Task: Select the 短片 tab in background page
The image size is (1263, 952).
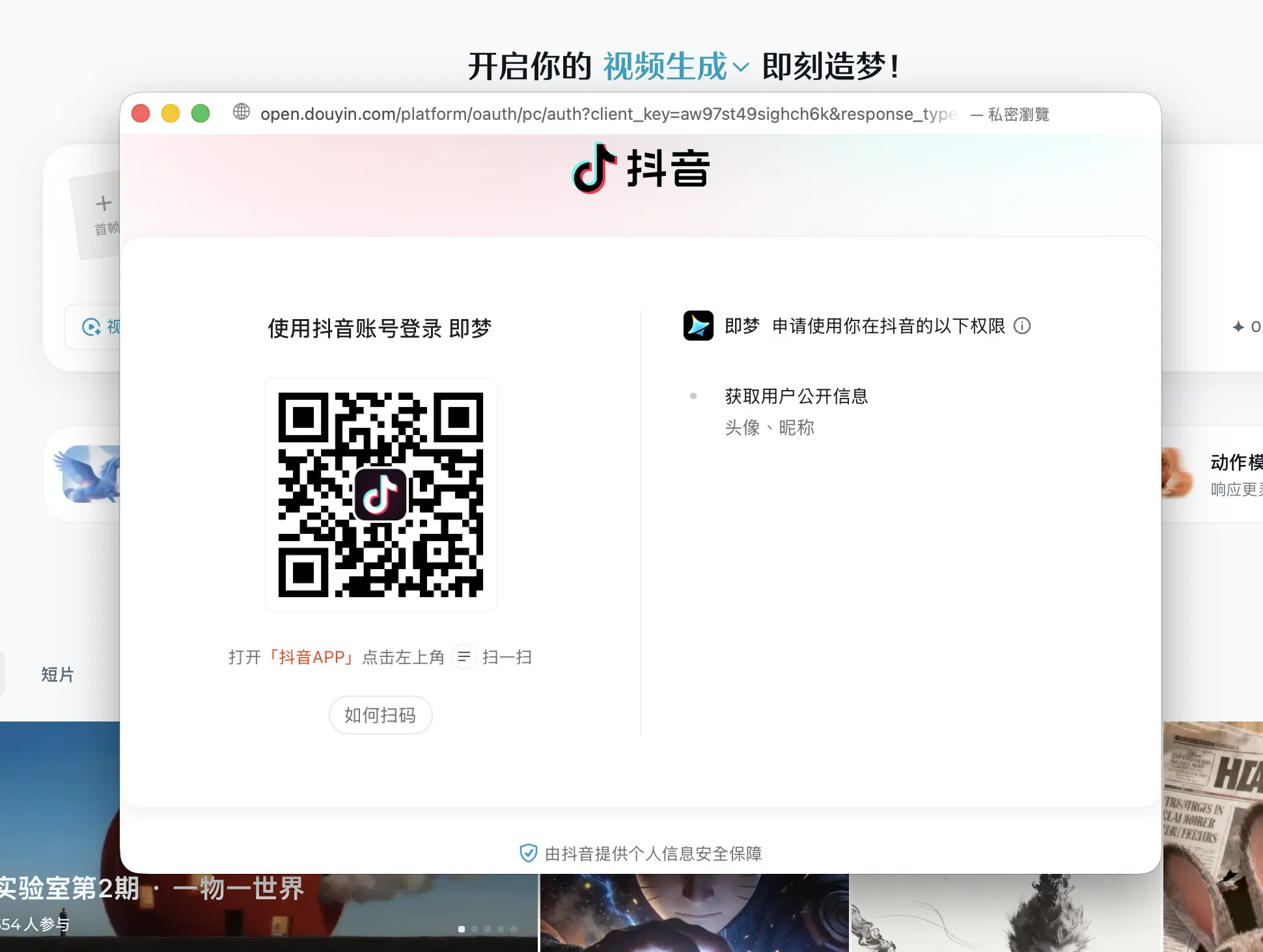Action: click(58, 675)
